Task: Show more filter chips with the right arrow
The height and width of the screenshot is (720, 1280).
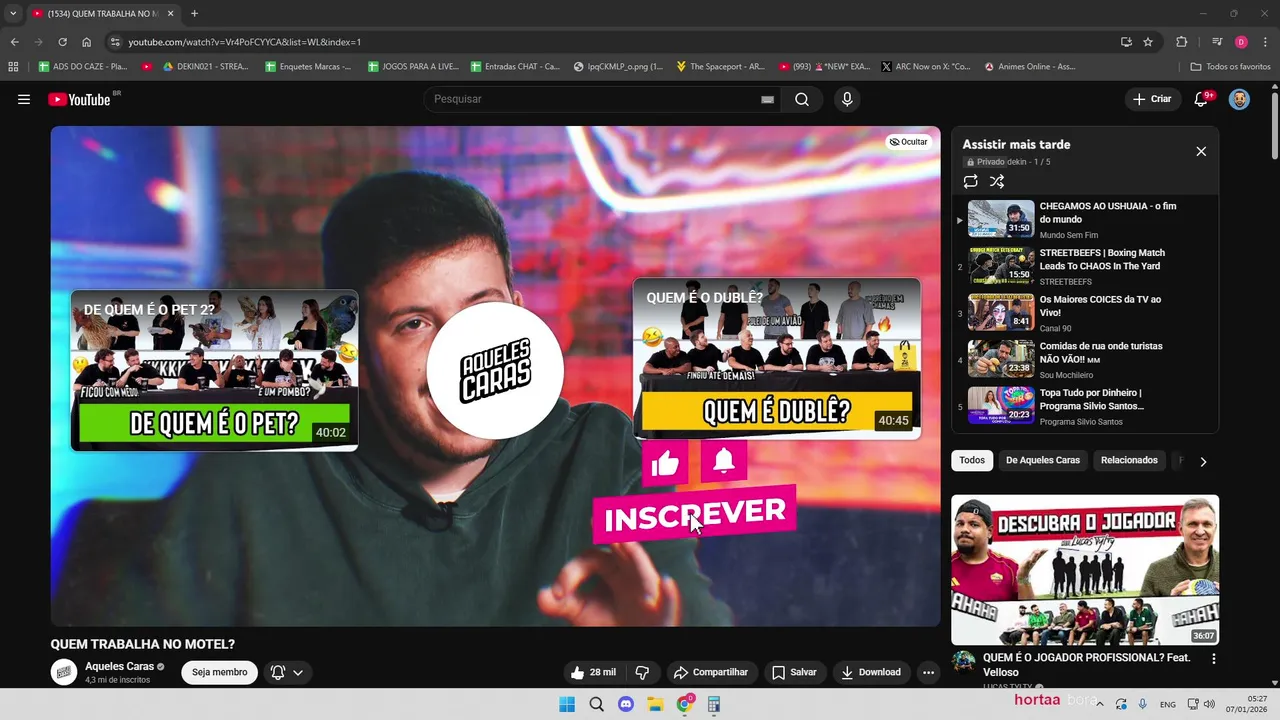Action: (x=1203, y=461)
